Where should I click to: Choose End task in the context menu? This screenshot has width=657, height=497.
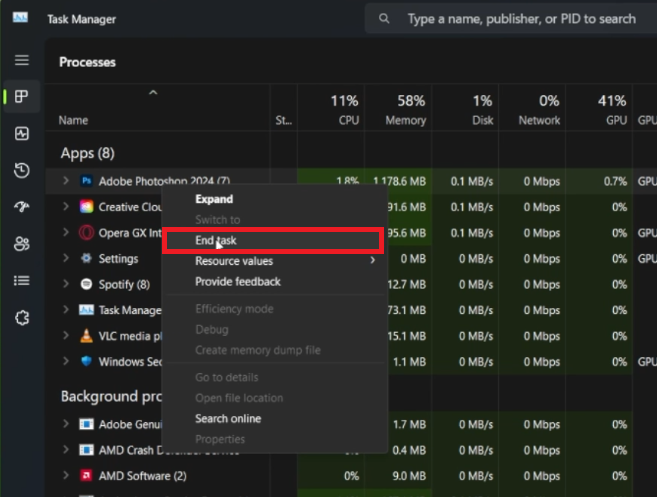coord(274,241)
